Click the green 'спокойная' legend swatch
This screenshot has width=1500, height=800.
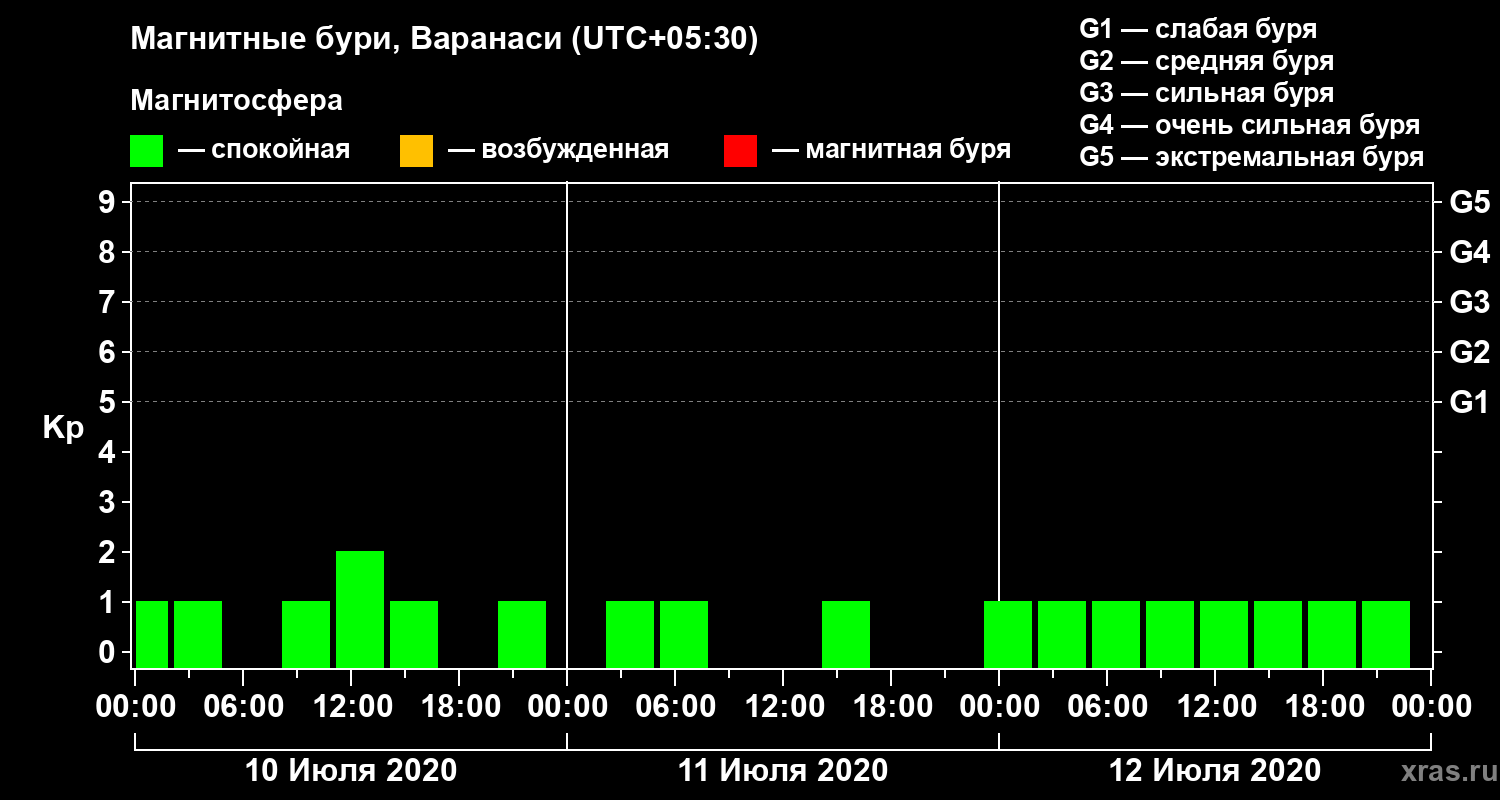point(146,151)
